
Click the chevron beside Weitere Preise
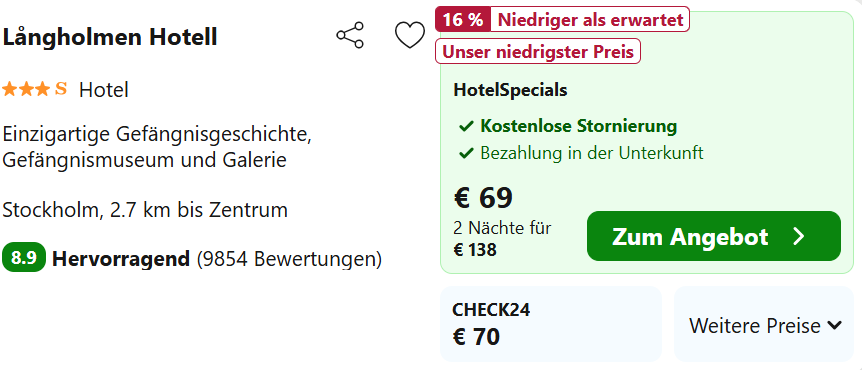834,326
